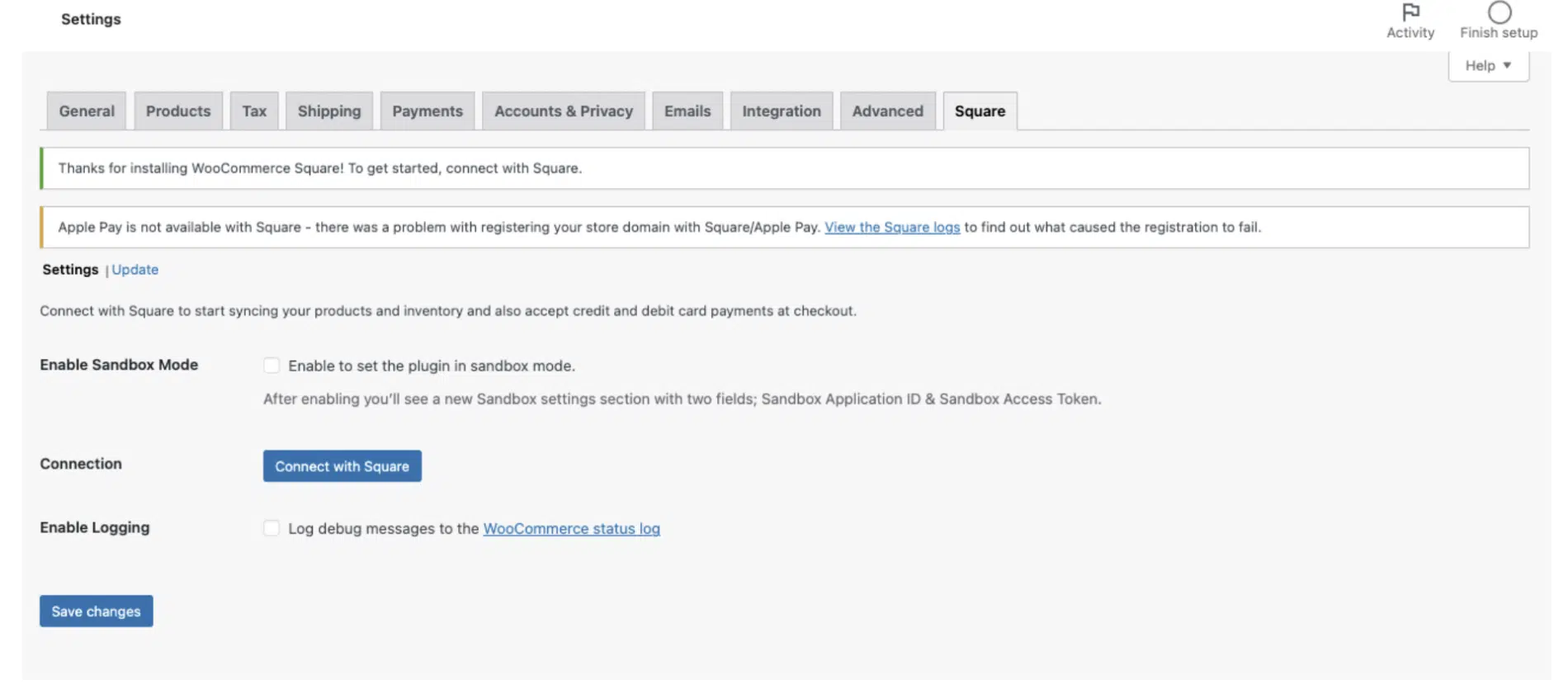Image resolution: width=1568 pixels, height=685 pixels.
Task: Enable the Sandbox Mode checkbox
Action: [272, 366]
